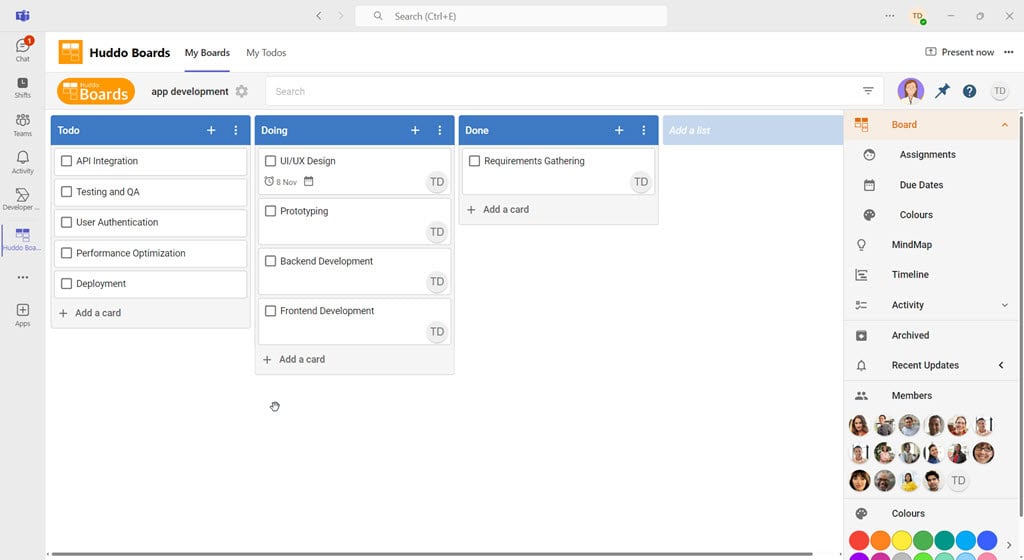Open Teams section in sidebar

23,125
